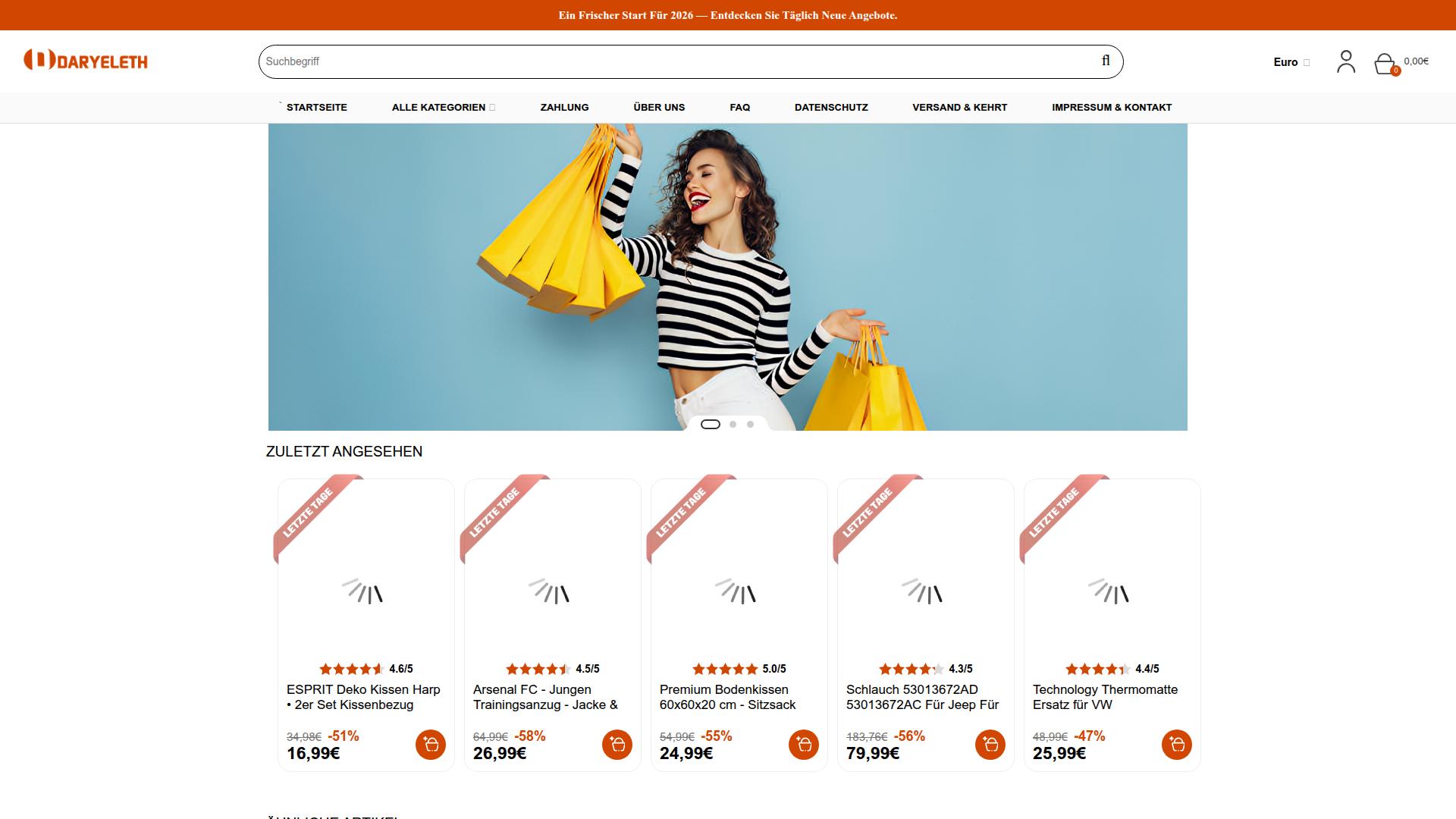The image size is (1456, 819).
Task: Click the Daryeleth logo
Action: [86, 61]
